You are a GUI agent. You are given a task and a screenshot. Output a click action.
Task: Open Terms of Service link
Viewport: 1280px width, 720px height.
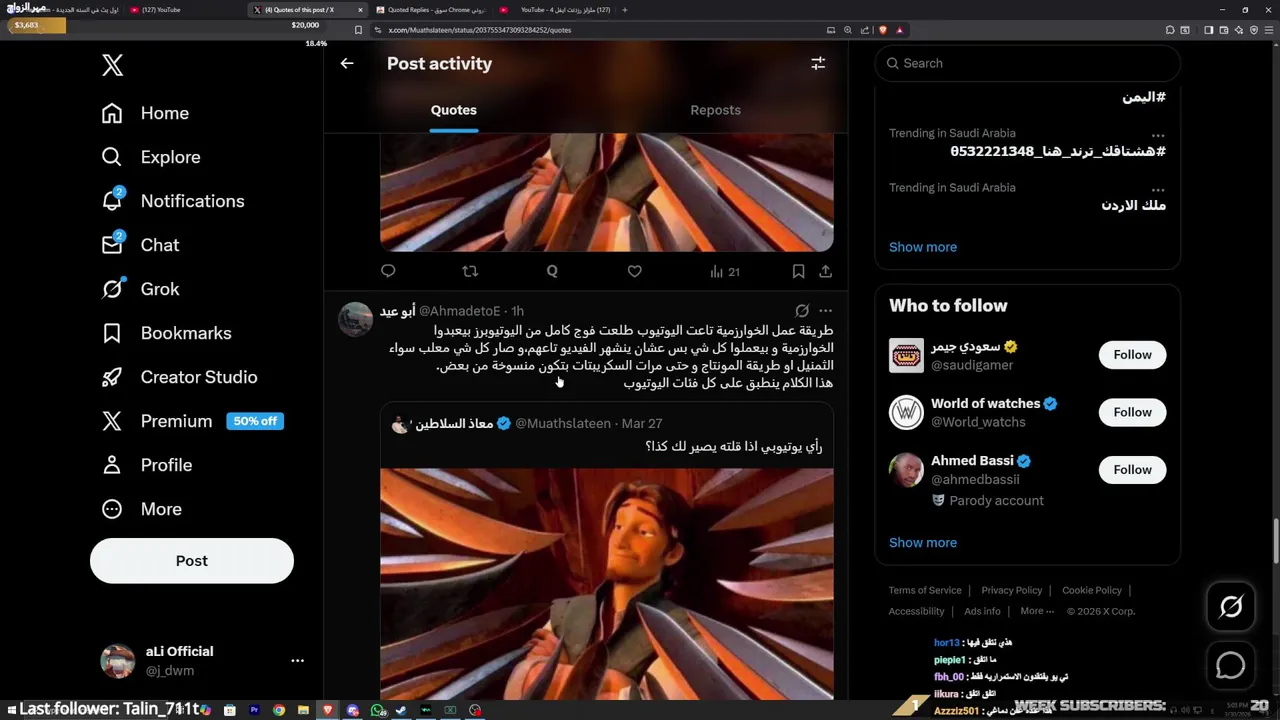coord(925,590)
